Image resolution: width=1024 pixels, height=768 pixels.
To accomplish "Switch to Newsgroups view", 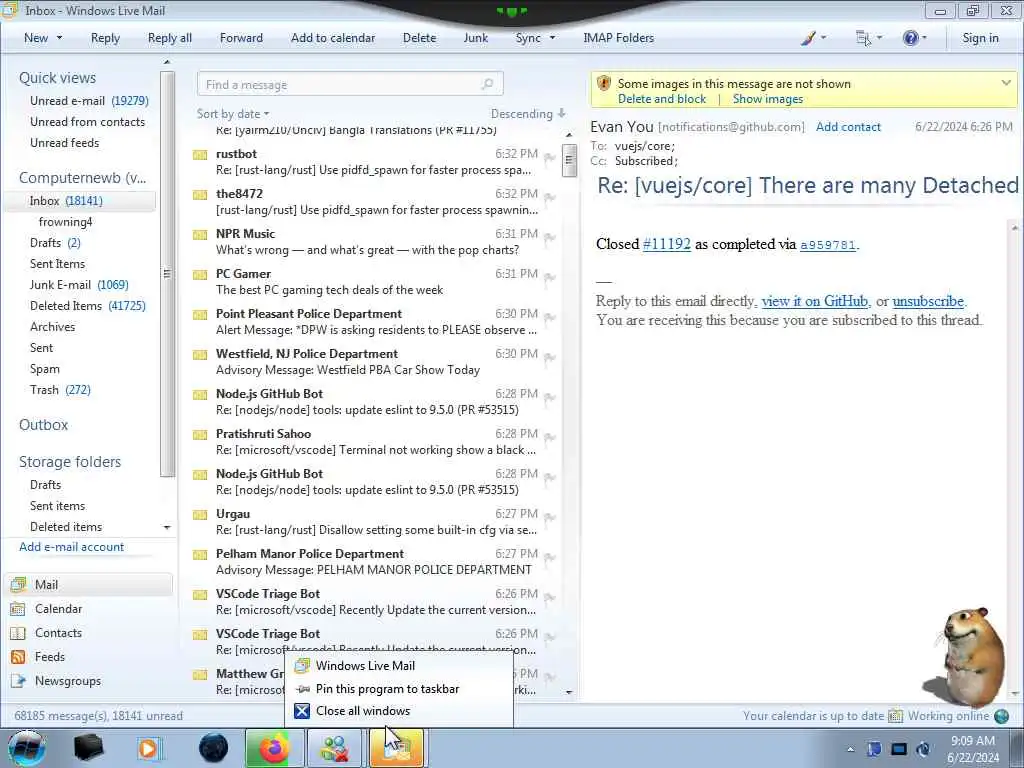I will 68,680.
